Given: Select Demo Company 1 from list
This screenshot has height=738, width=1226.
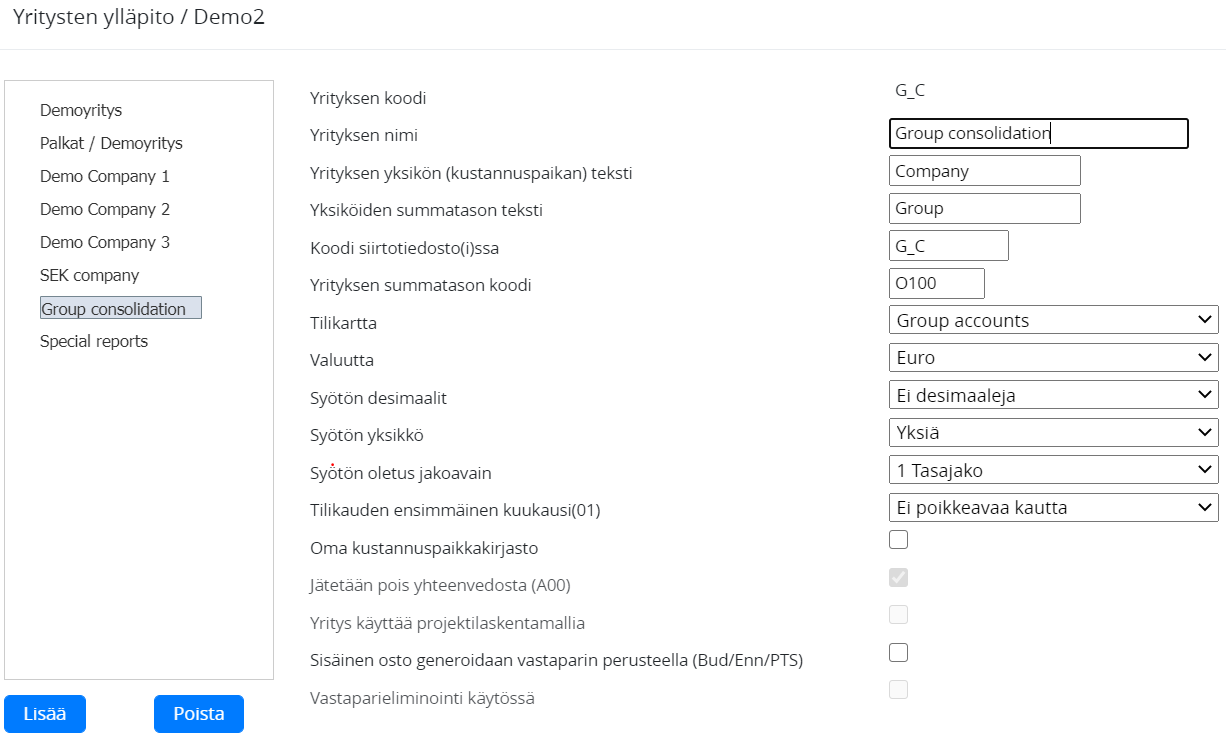Looking at the screenshot, I should 105,176.
